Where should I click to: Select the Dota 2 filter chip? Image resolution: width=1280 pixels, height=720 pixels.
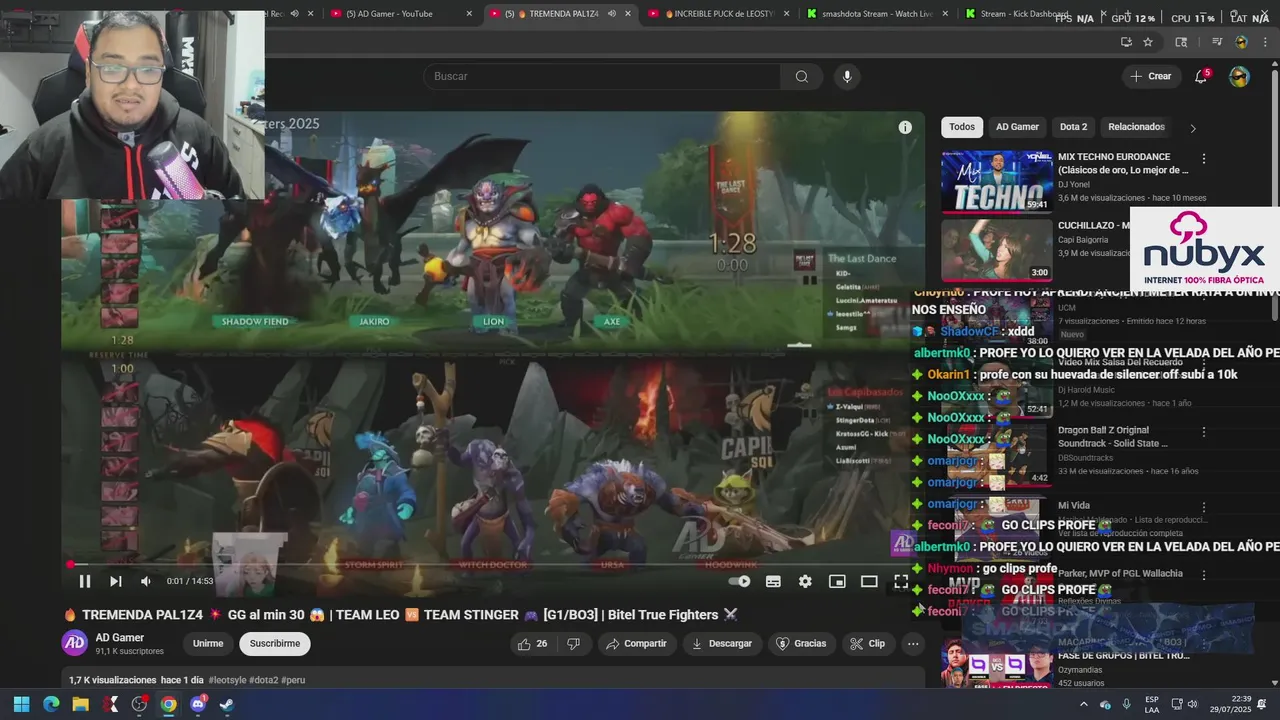point(1073,127)
